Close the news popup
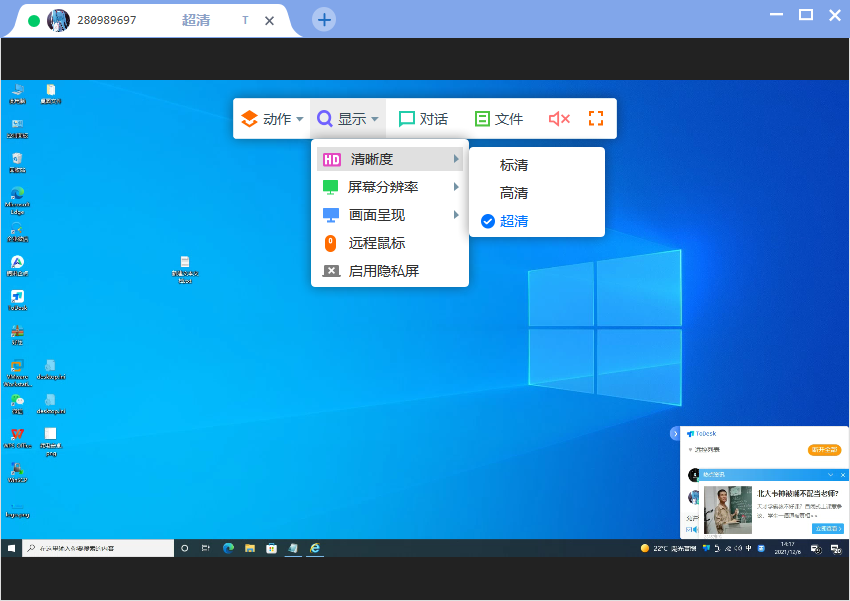The height and width of the screenshot is (601, 850). 843,475
